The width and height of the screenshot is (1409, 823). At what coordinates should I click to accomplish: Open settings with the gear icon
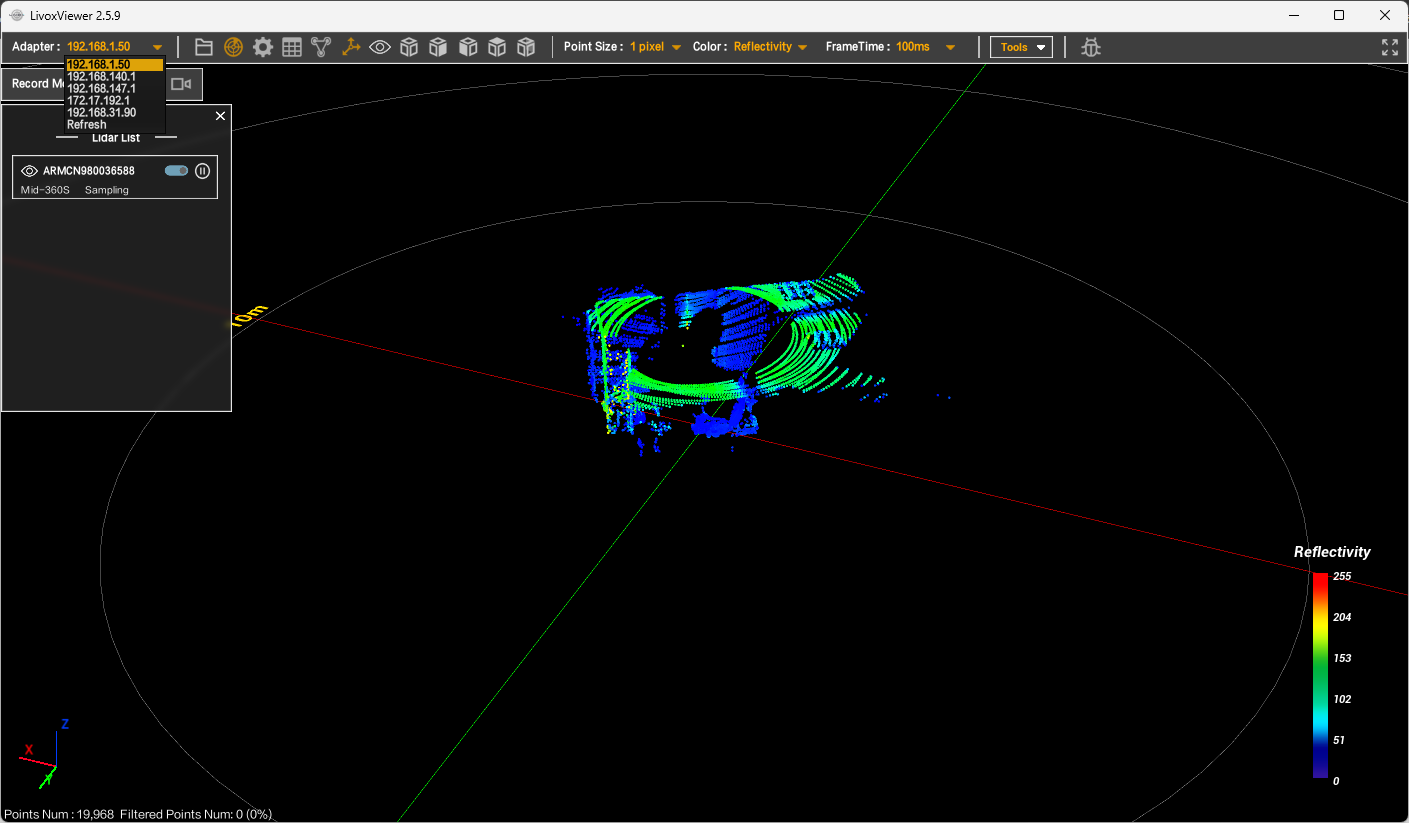263,47
